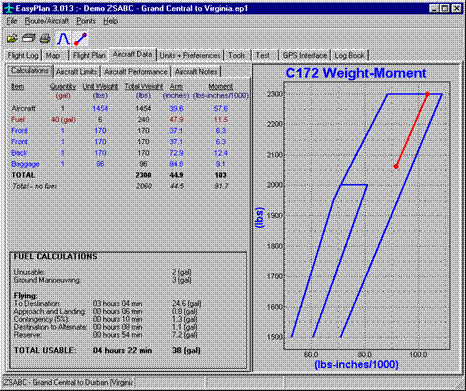Open the Route/Aircraft menu
The height and width of the screenshot is (391, 466).
pos(47,21)
